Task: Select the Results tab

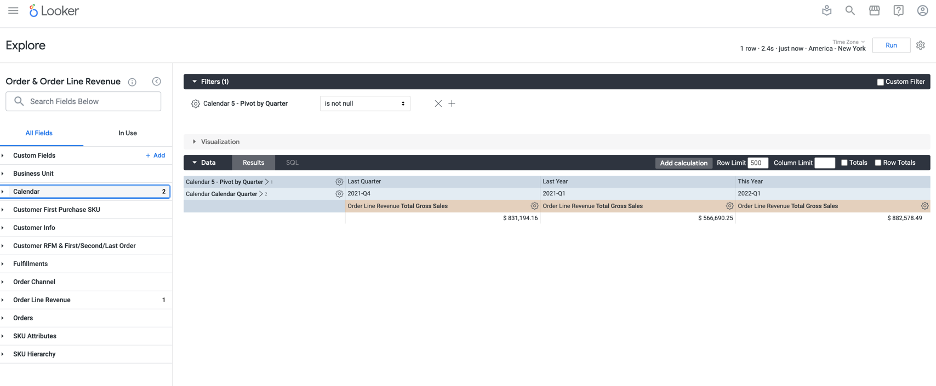Action: 253,162
